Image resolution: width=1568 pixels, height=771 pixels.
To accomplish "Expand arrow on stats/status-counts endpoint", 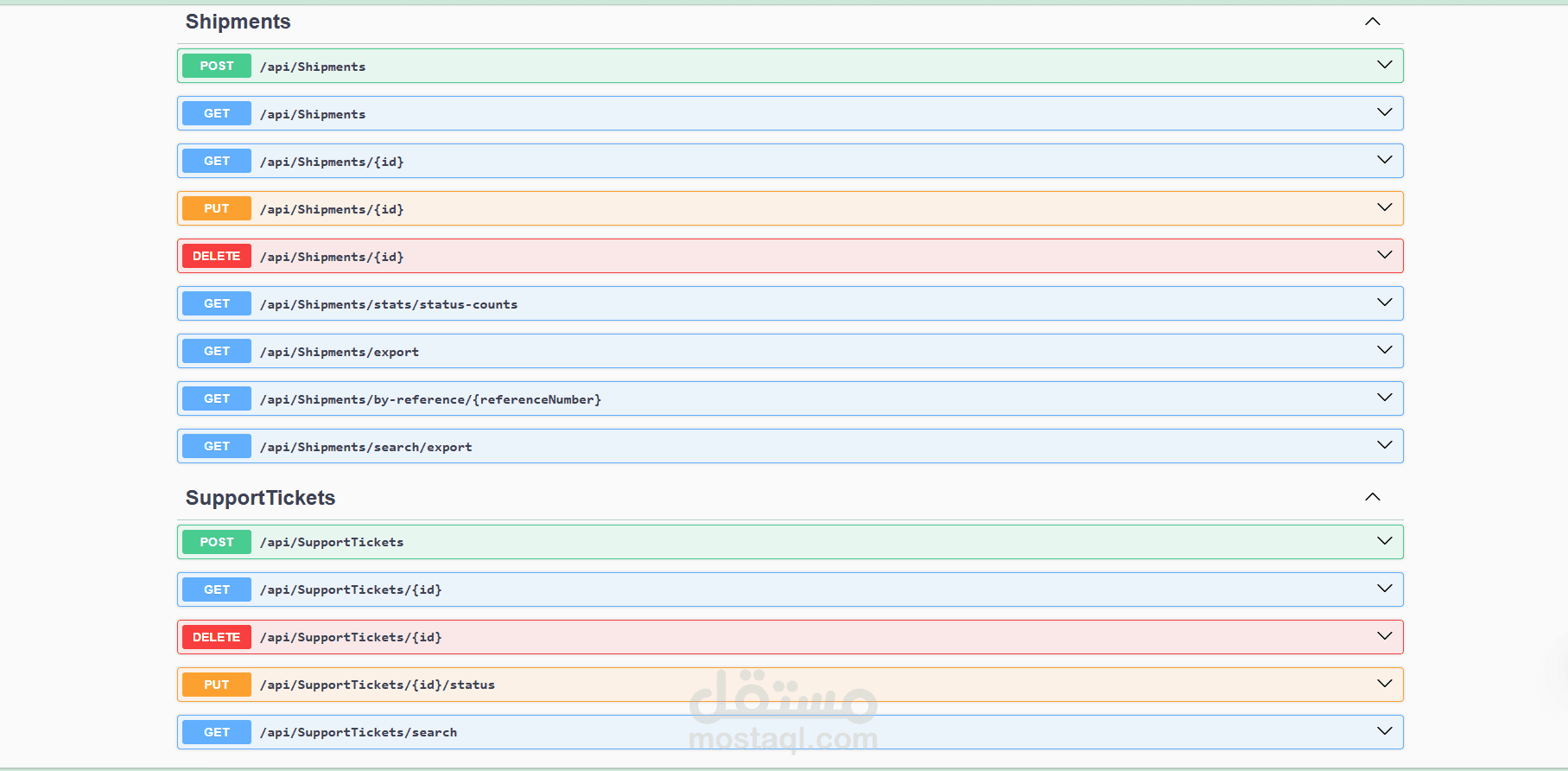I will [x=1384, y=303].
